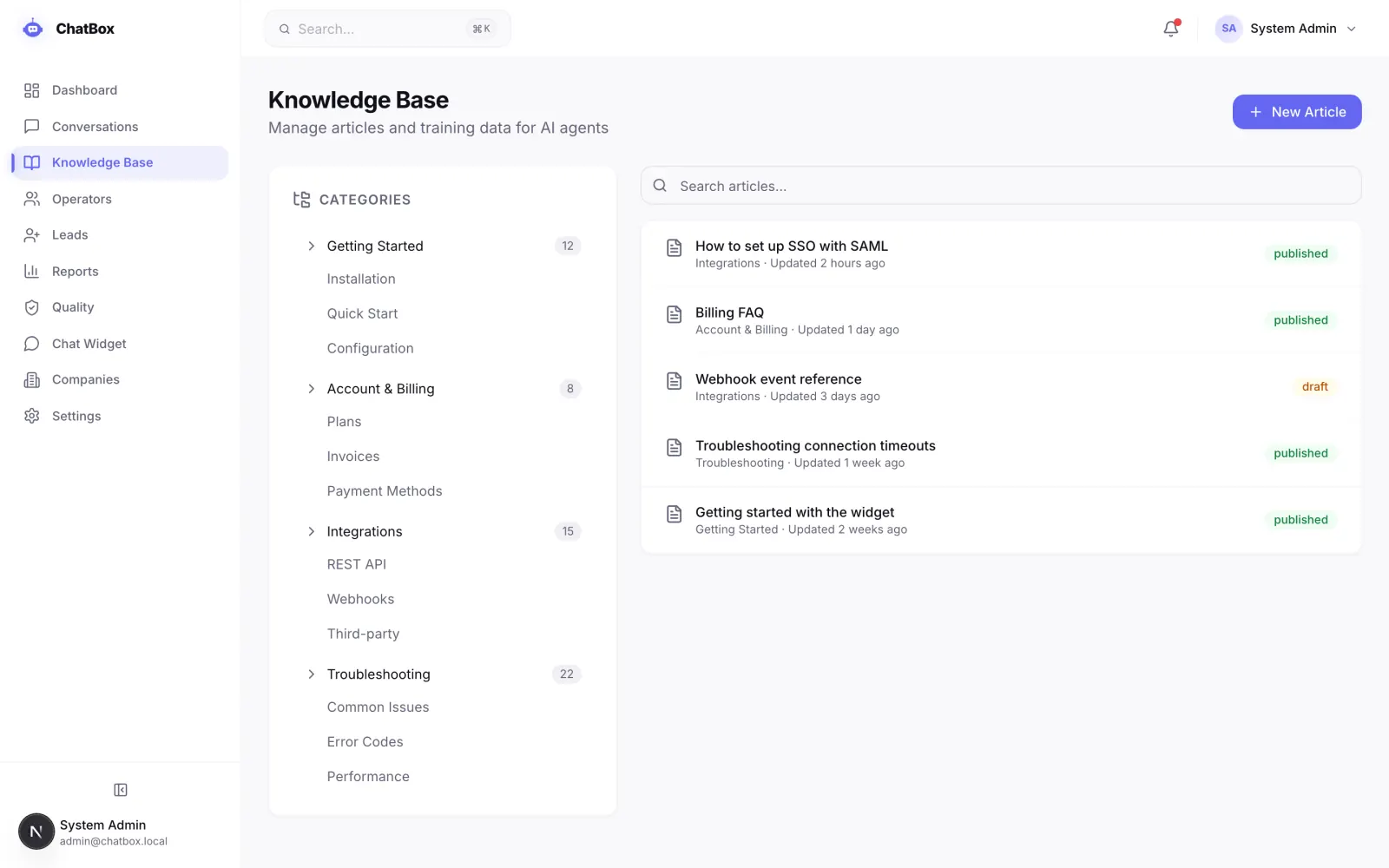
Task: Expand the Account & Billing category chevron
Action: tap(311, 389)
